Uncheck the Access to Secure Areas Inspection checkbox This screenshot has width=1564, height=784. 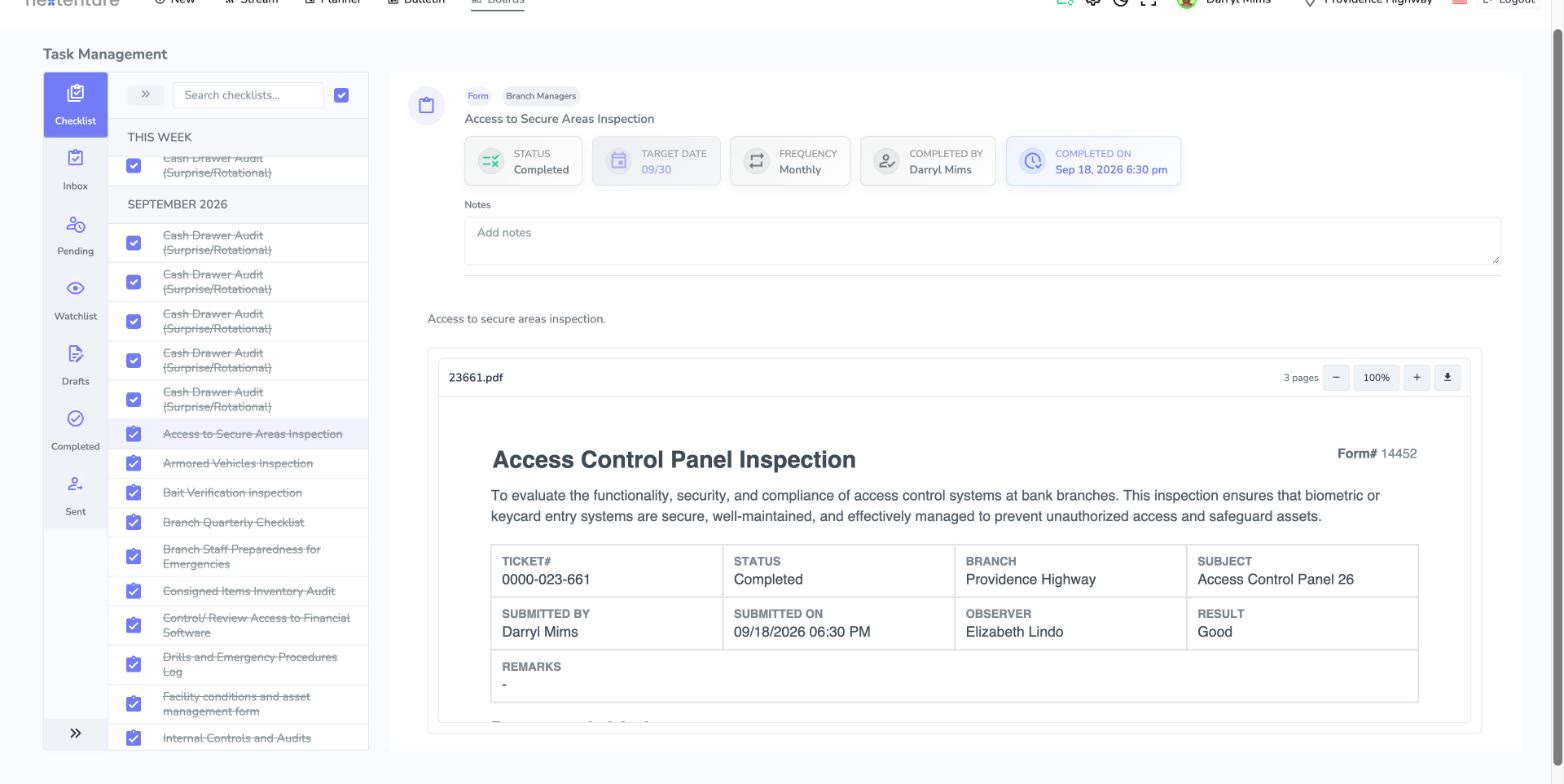134,434
